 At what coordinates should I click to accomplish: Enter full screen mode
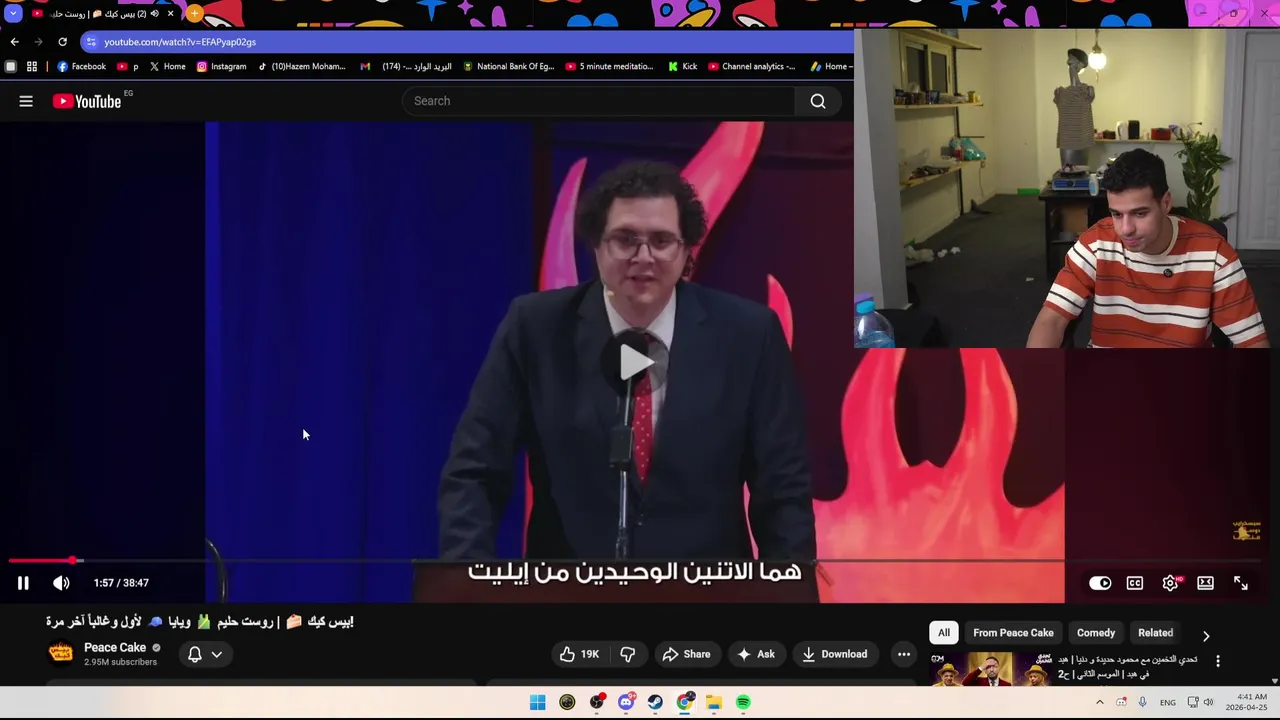[1241, 583]
